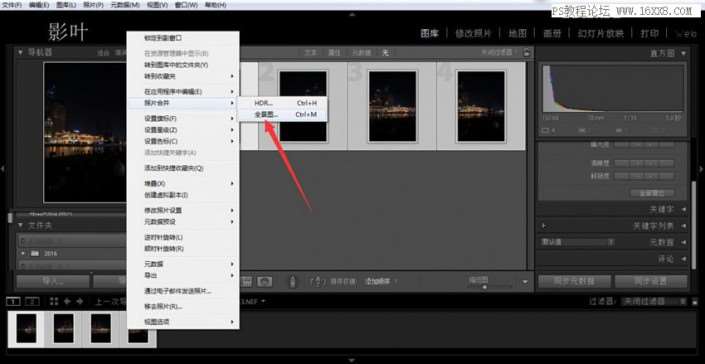
Task: Click 全部复位 button in quick develop
Action: [x=651, y=193]
